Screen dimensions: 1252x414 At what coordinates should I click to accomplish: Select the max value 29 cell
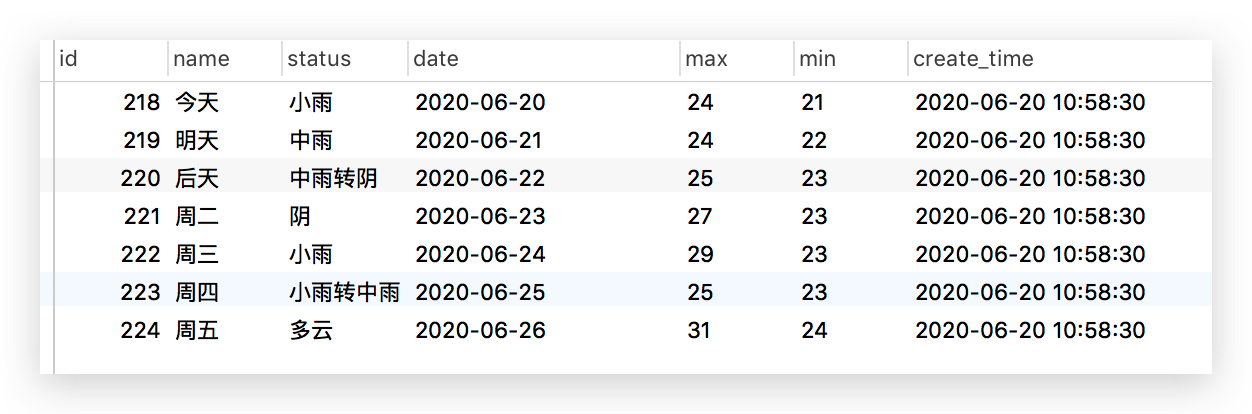click(700, 254)
